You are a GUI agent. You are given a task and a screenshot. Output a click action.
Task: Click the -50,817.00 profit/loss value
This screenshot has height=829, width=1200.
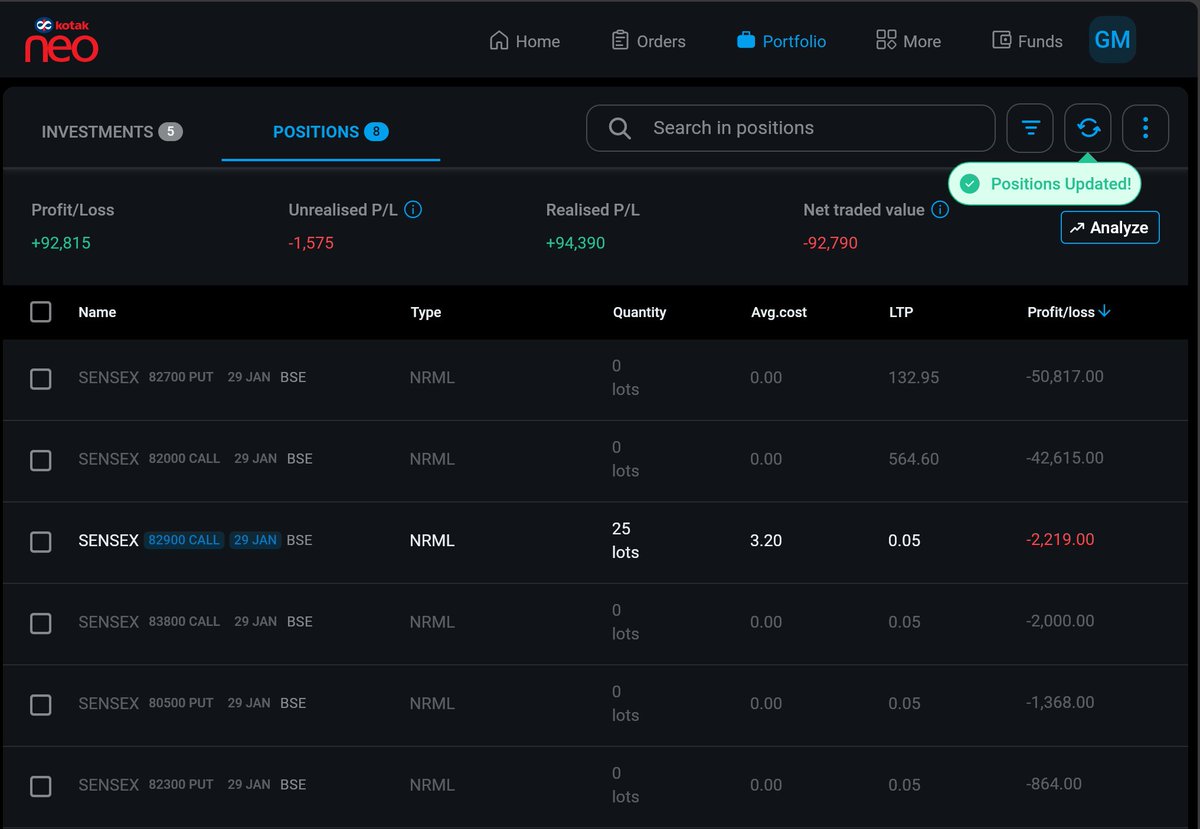[1065, 377]
